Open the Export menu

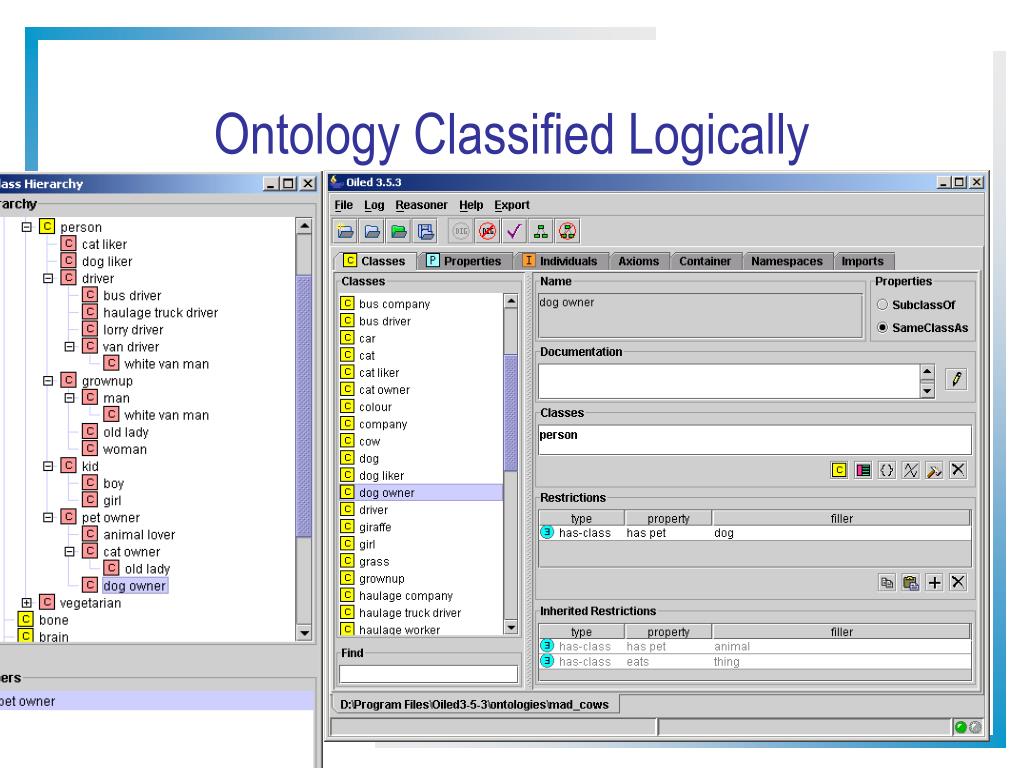pyautogui.click(x=512, y=205)
